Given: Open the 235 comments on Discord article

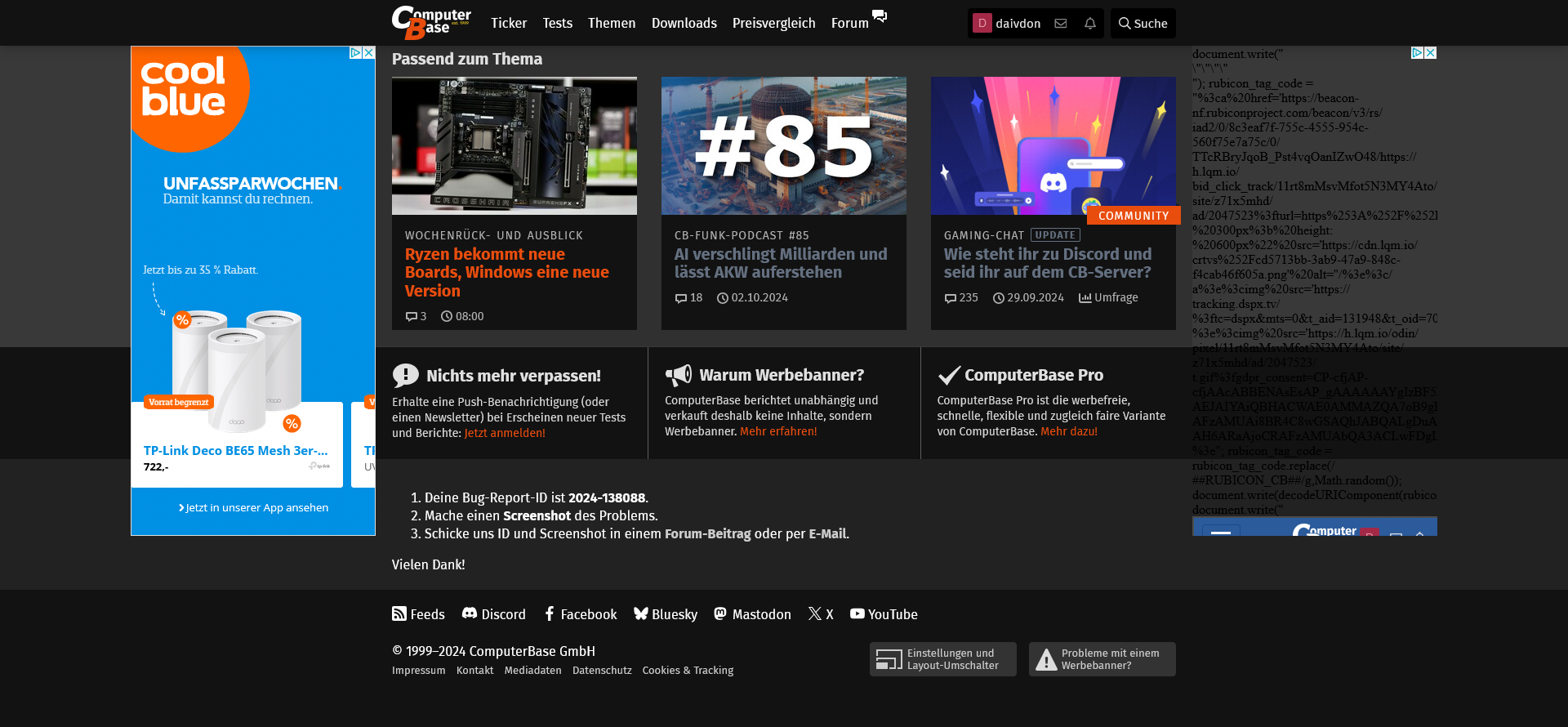Looking at the screenshot, I should click(961, 297).
